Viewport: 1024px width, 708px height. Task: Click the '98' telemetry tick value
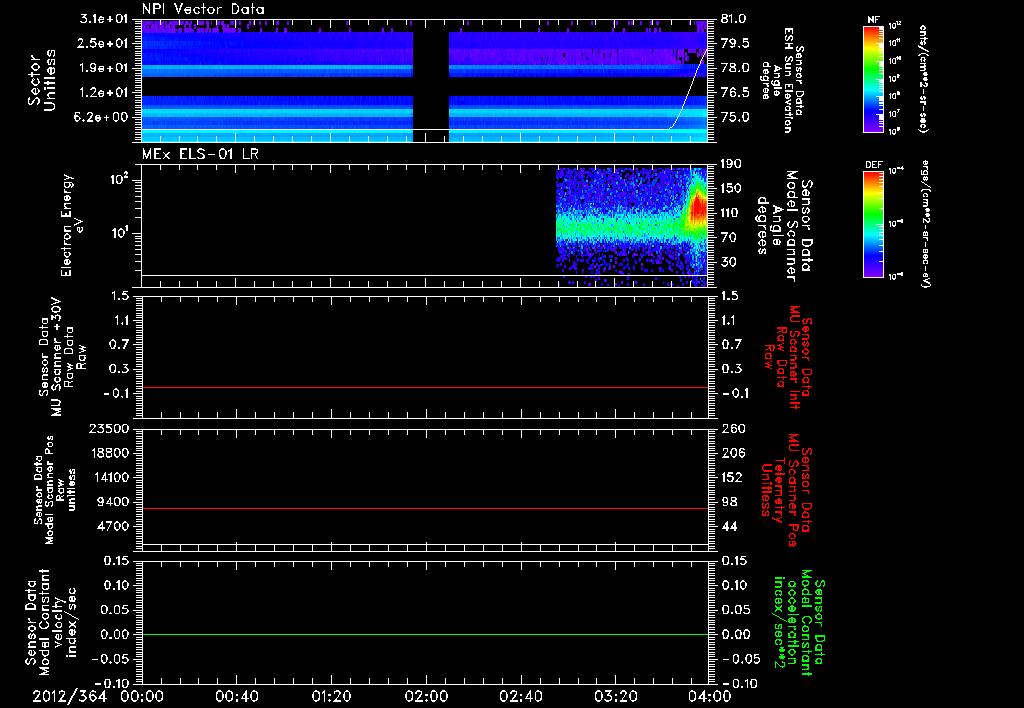click(728, 502)
